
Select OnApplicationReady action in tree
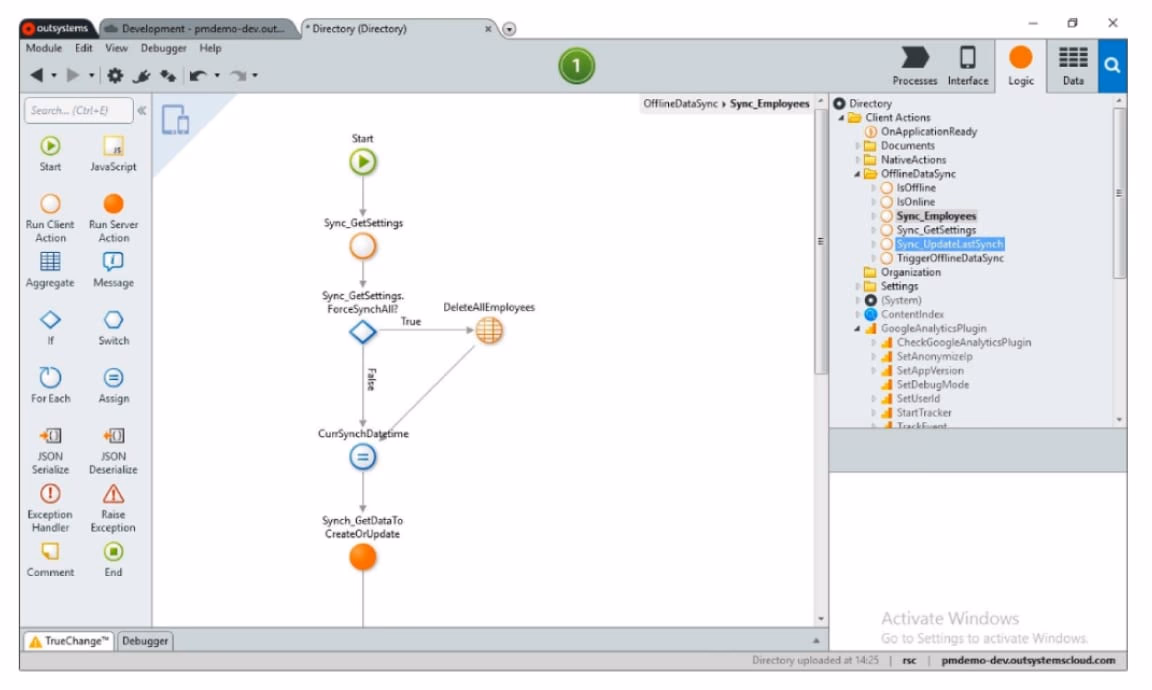tap(929, 132)
